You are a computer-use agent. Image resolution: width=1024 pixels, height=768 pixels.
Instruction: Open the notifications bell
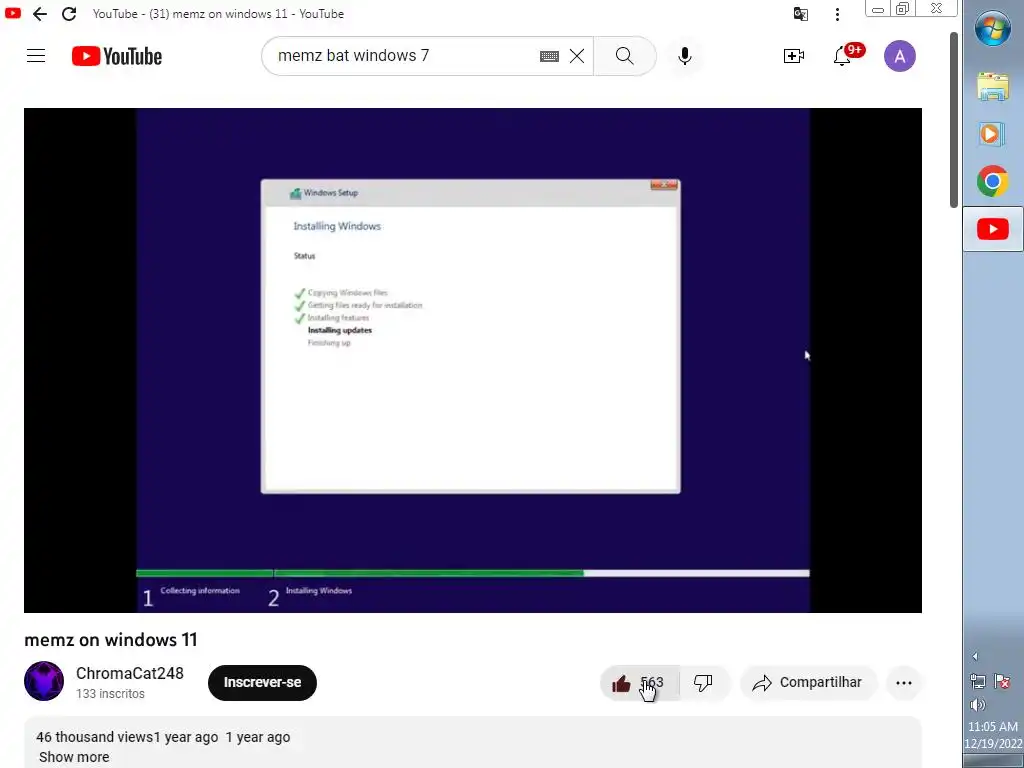pos(842,57)
